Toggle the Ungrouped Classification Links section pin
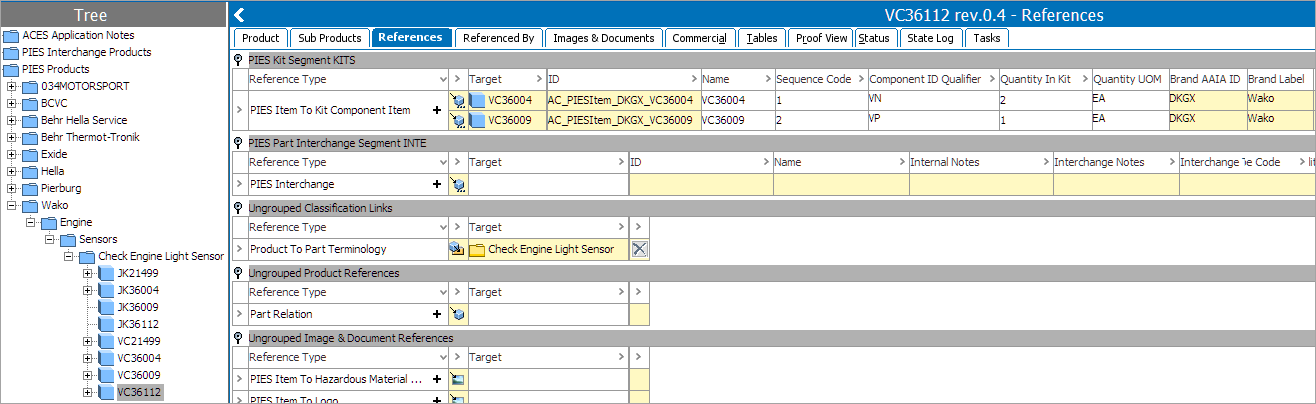 [238, 208]
